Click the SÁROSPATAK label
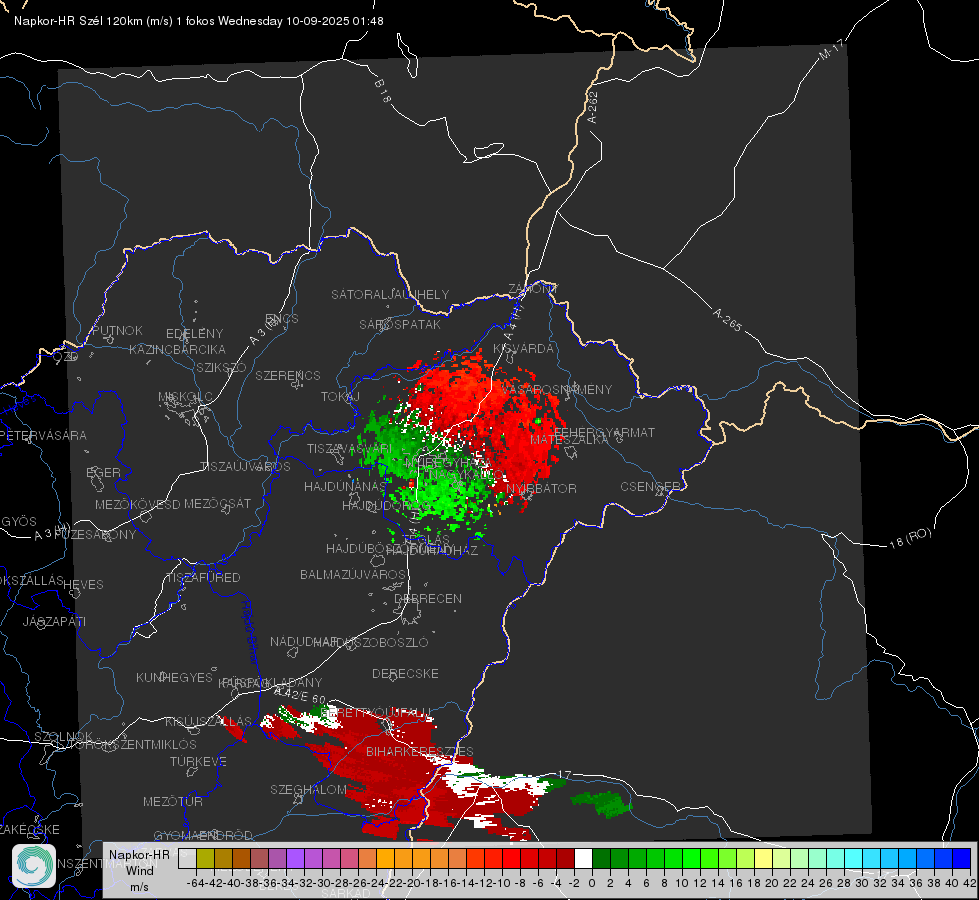 (x=400, y=324)
